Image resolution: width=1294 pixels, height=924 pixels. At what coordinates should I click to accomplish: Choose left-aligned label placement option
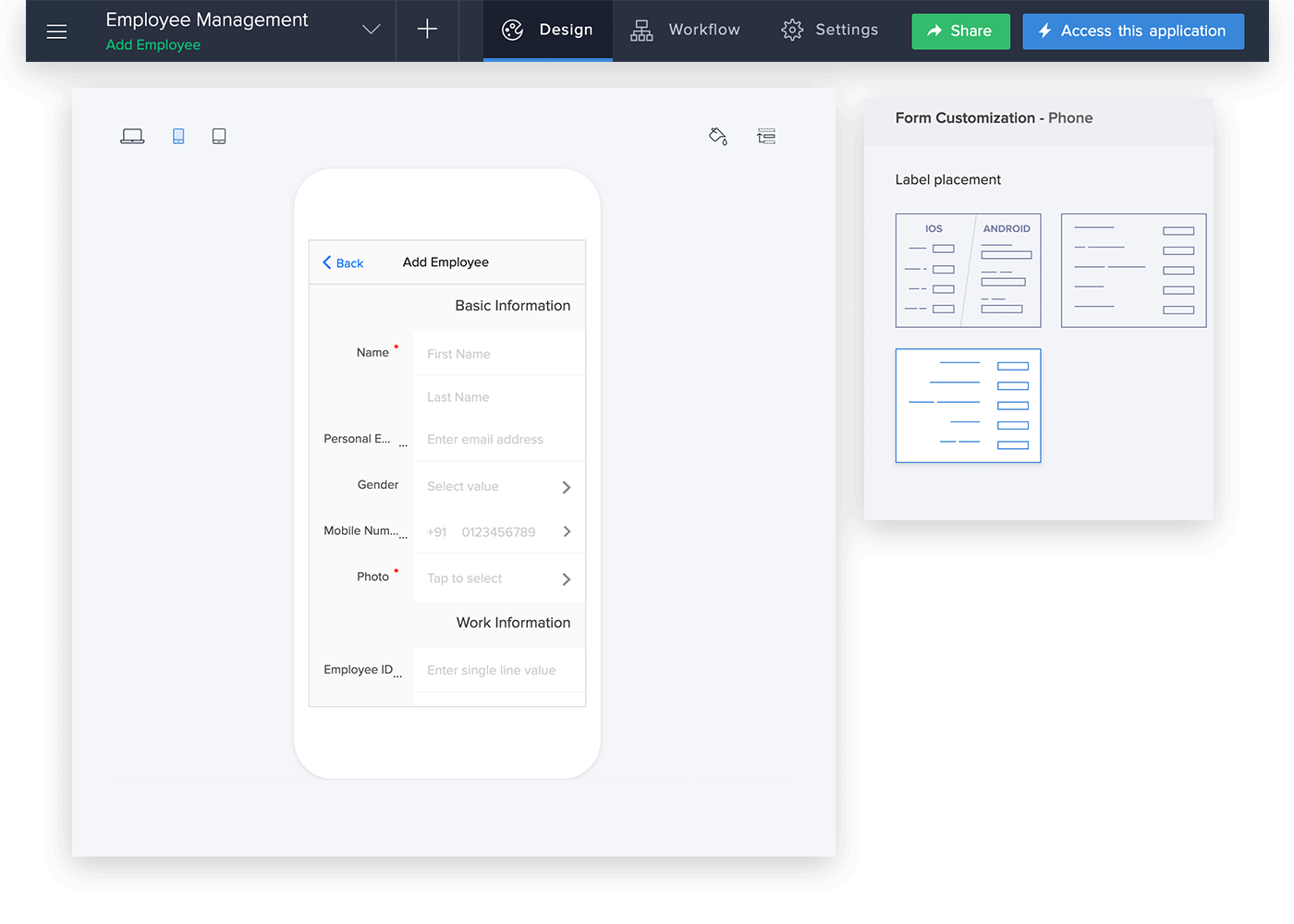click(x=1133, y=271)
